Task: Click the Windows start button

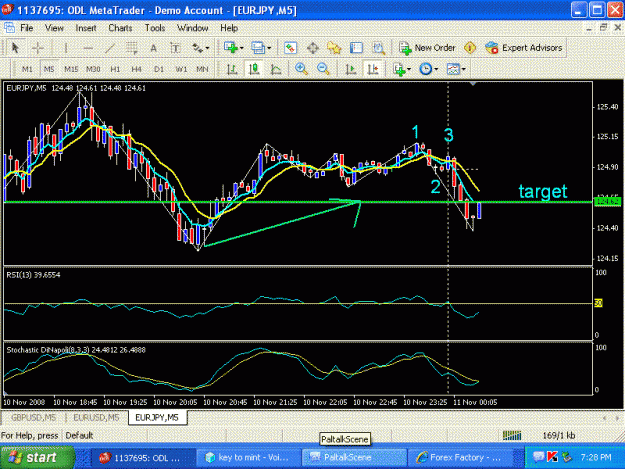Action: 37,457
